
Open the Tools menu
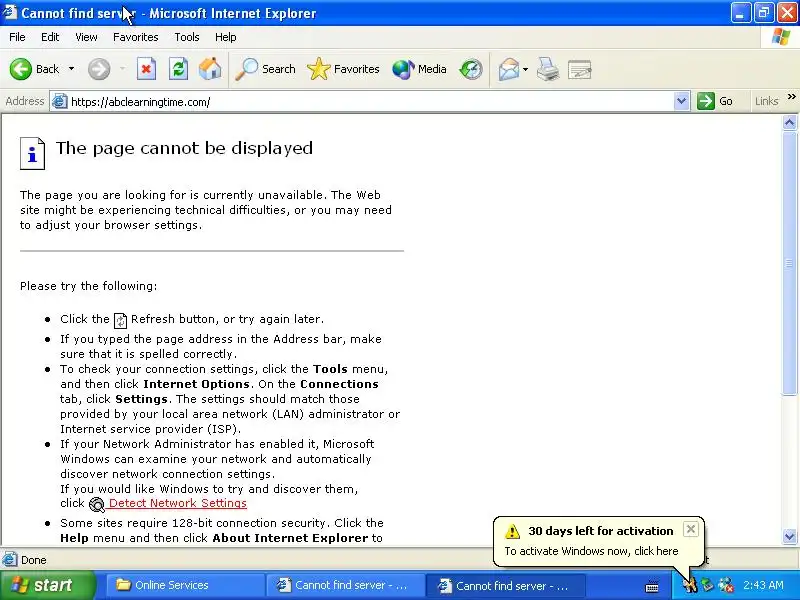(187, 37)
